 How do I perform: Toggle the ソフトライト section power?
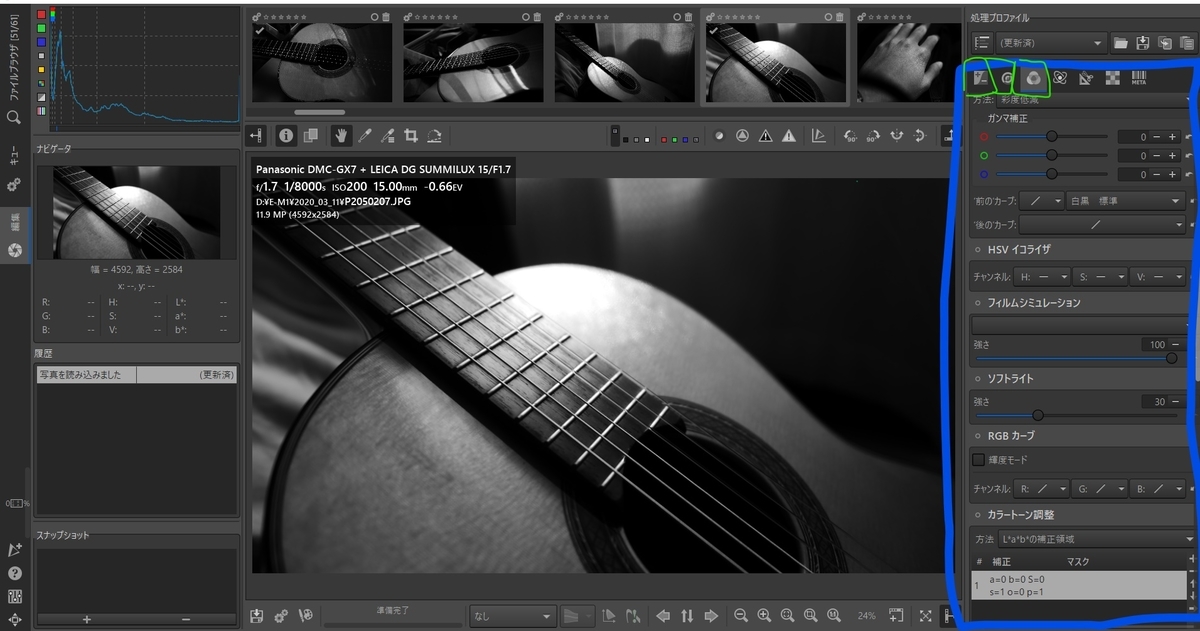tap(978, 379)
